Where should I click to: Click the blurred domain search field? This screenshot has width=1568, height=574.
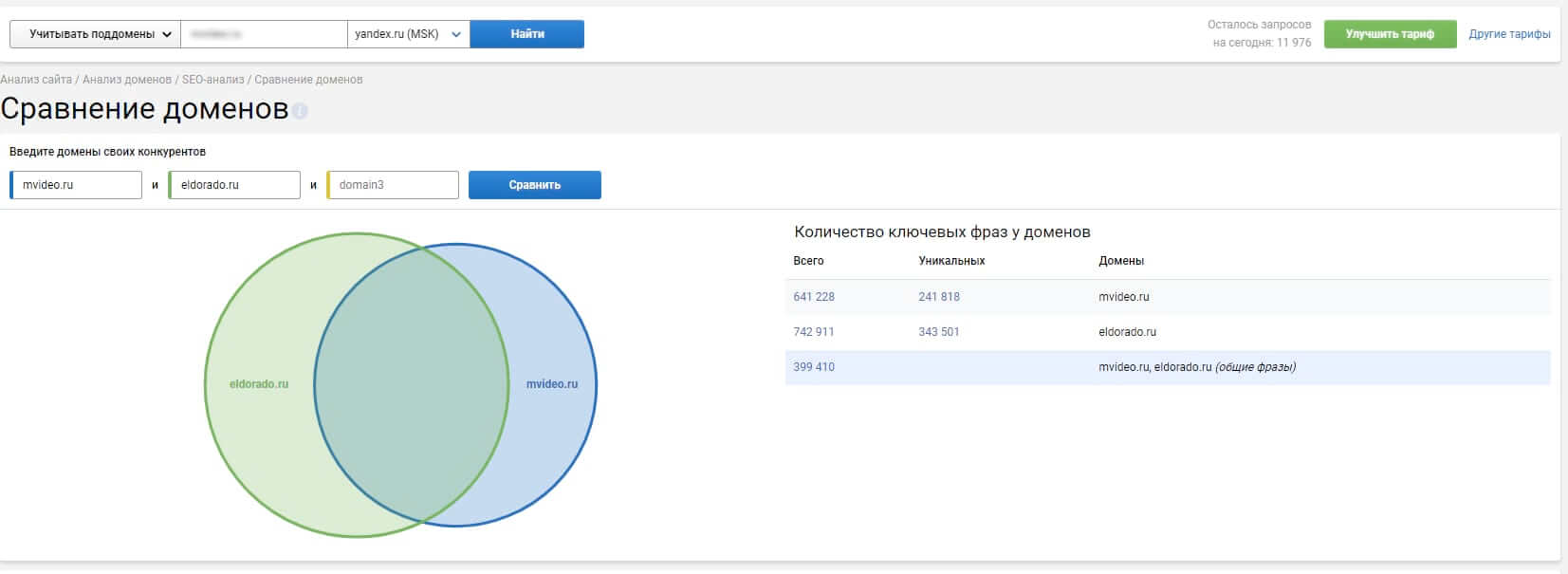[264, 34]
